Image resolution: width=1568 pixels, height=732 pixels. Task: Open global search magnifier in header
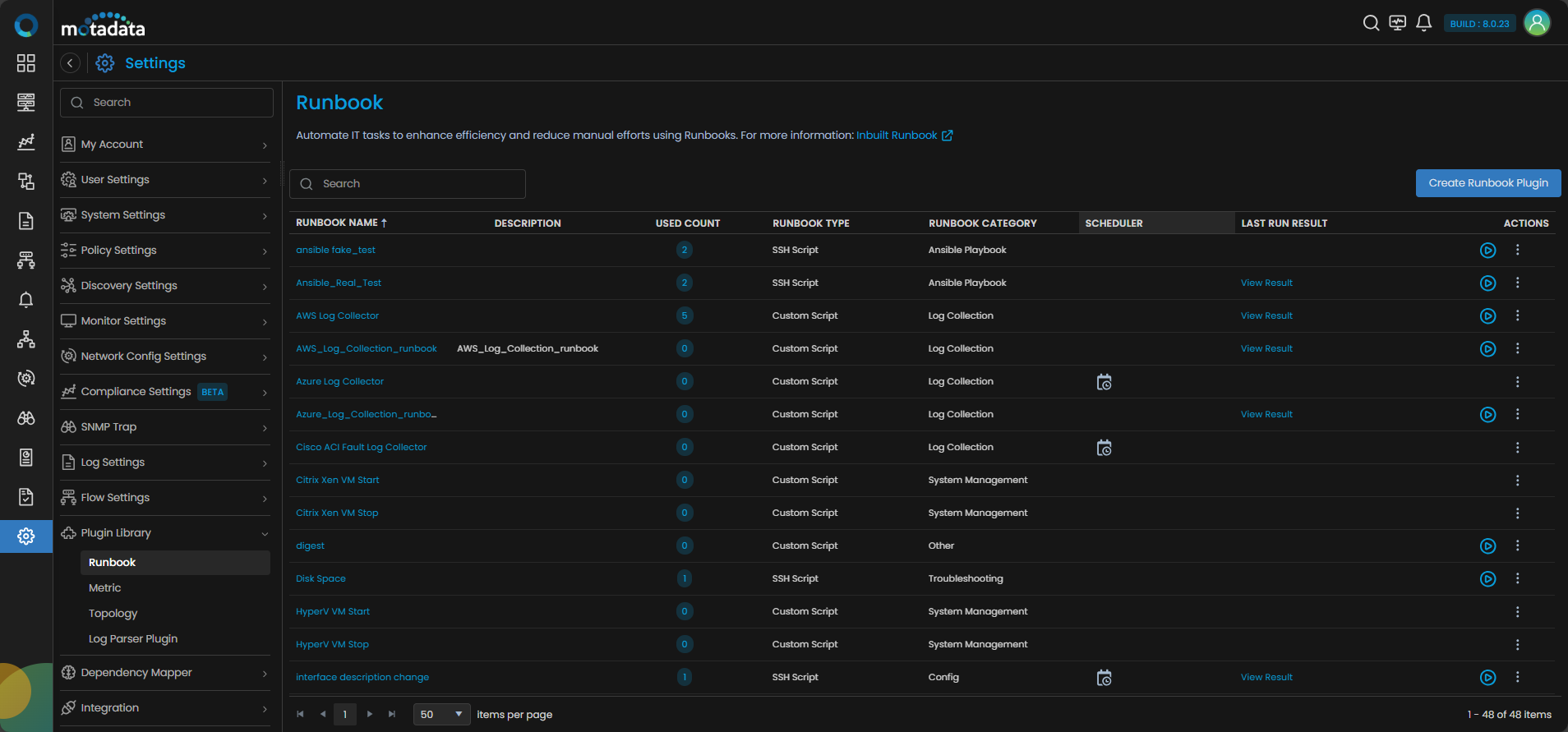click(x=1371, y=23)
